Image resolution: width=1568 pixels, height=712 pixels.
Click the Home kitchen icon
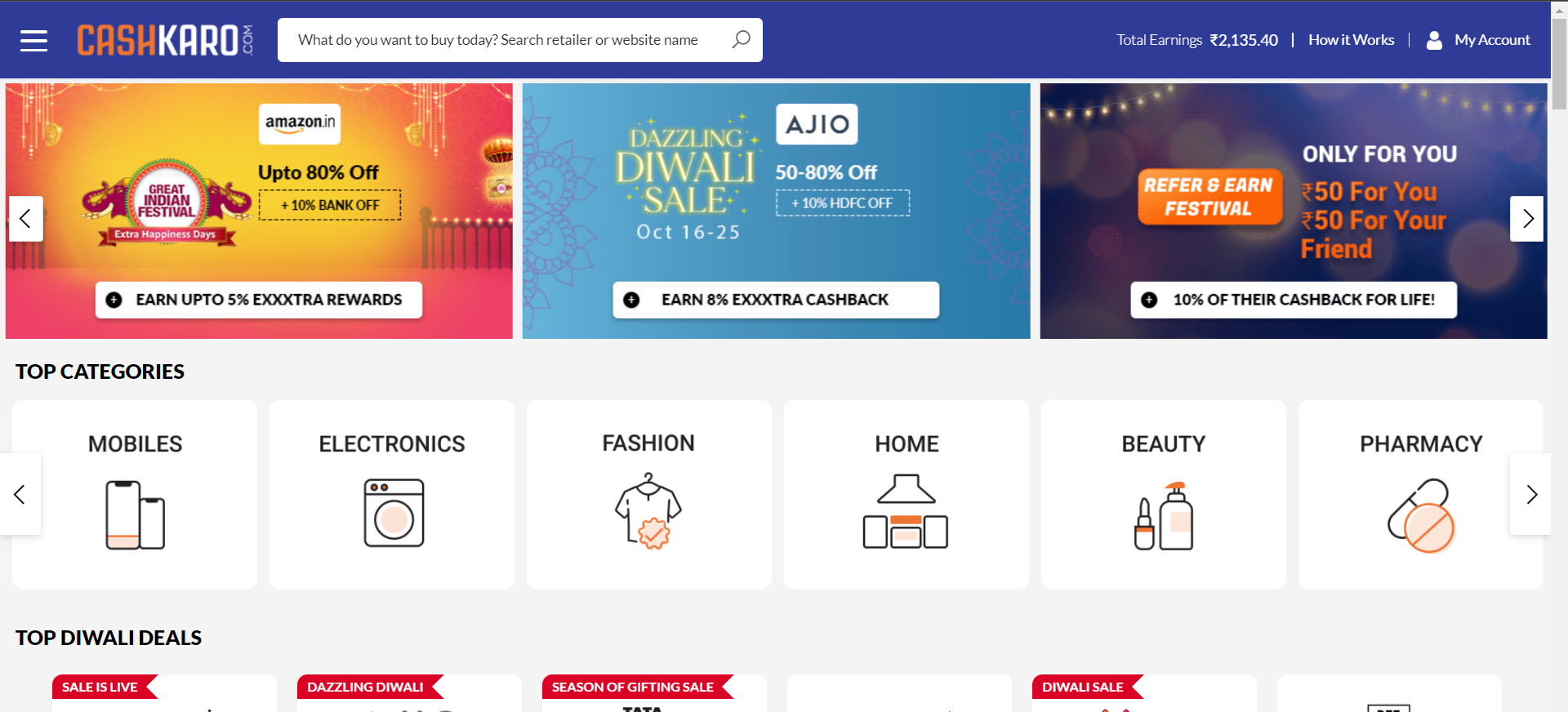tap(906, 511)
